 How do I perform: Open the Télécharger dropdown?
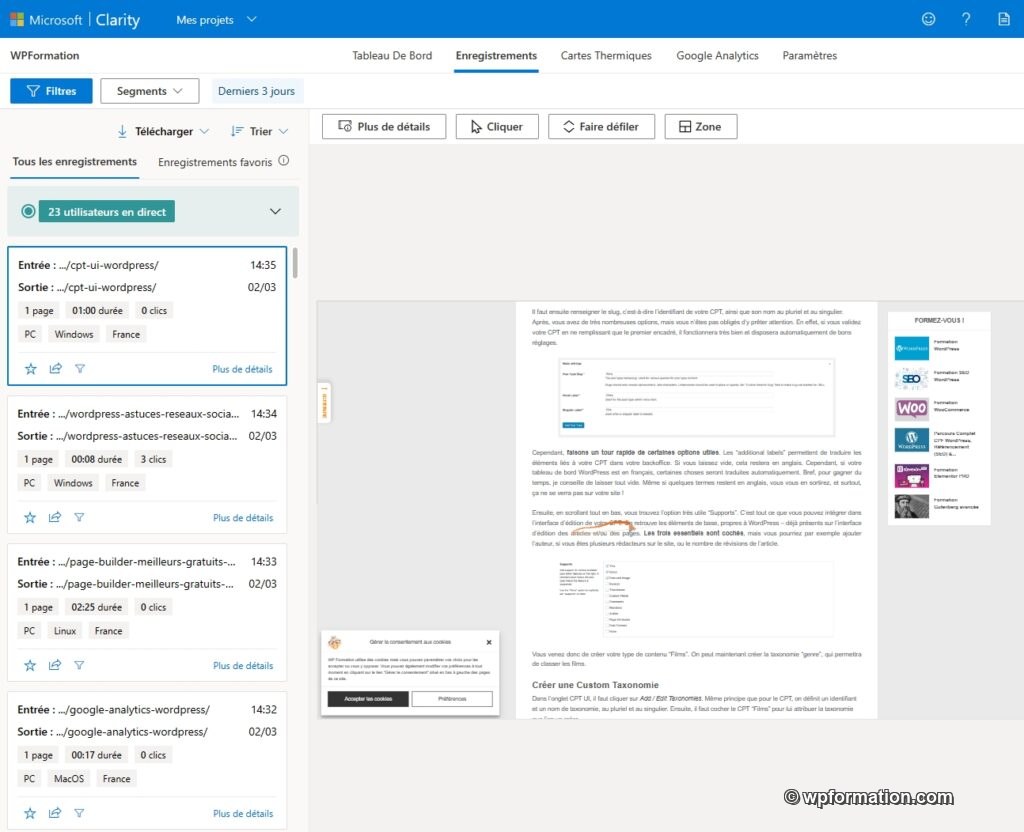tap(163, 131)
